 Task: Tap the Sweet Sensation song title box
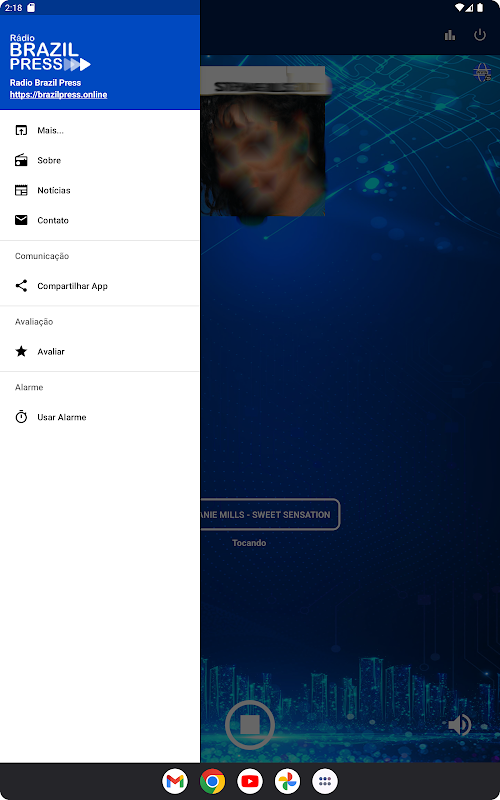coord(270,514)
